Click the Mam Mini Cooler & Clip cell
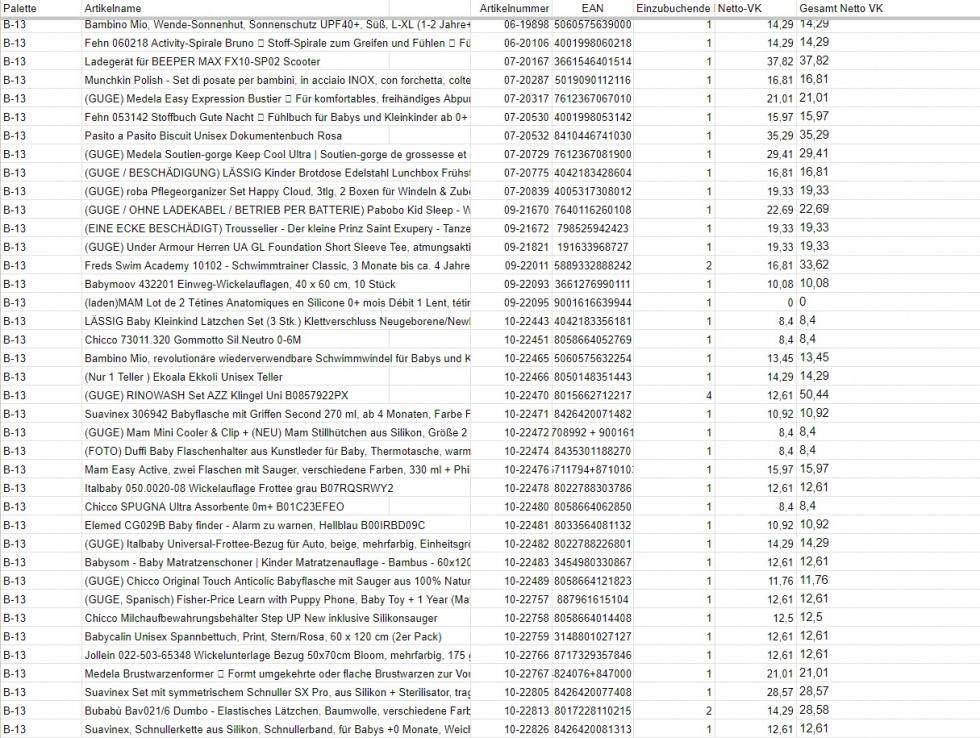Screen dimensions: 980x738 [x=278, y=432]
